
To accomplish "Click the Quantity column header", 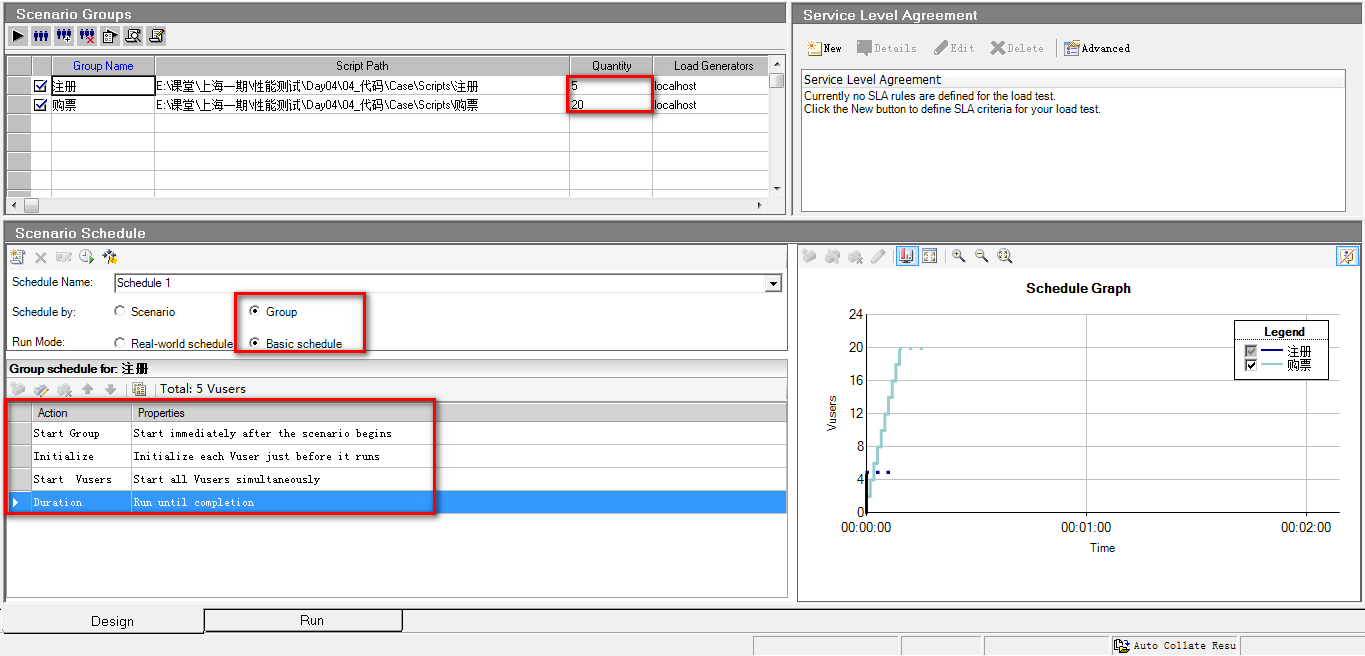I will [x=611, y=66].
